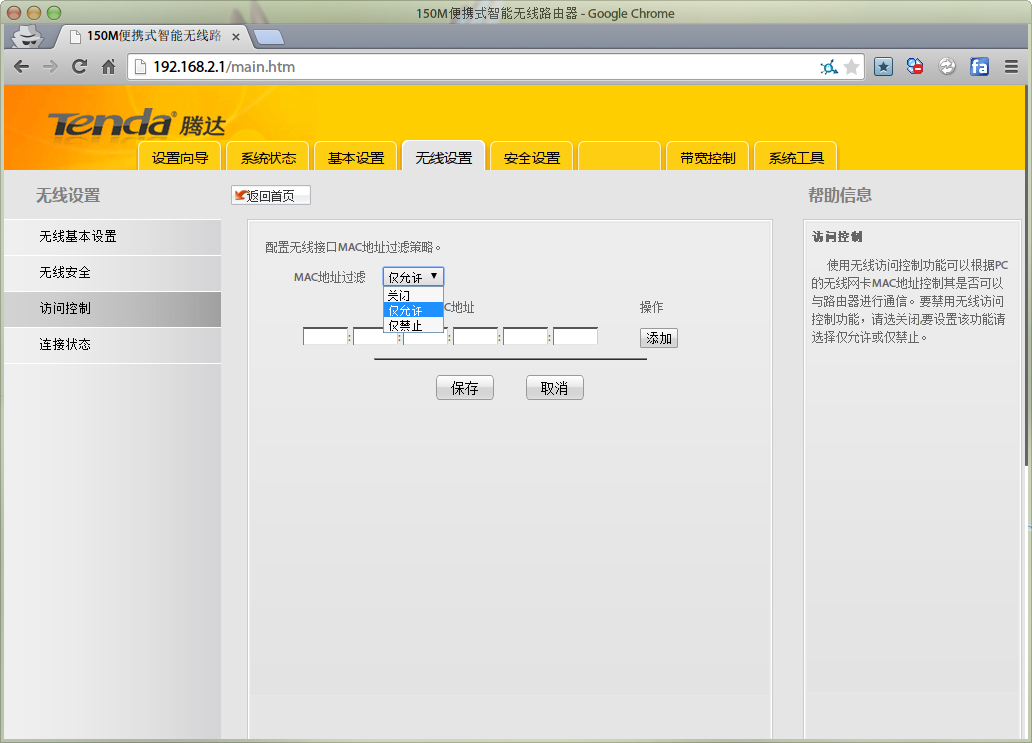
Task: Click the 配置无线接口MAC地址过滤策略 description text
Action: [x=352, y=247]
